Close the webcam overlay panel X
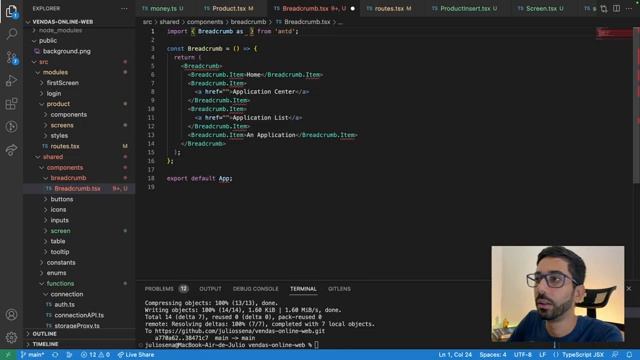This screenshot has height=360, width=640. [629, 289]
